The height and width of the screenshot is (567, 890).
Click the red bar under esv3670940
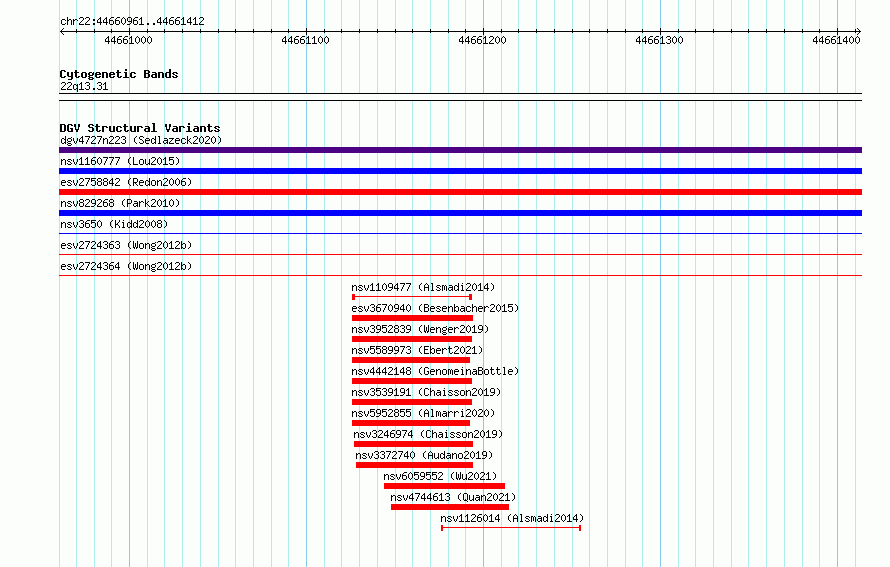[412, 318]
